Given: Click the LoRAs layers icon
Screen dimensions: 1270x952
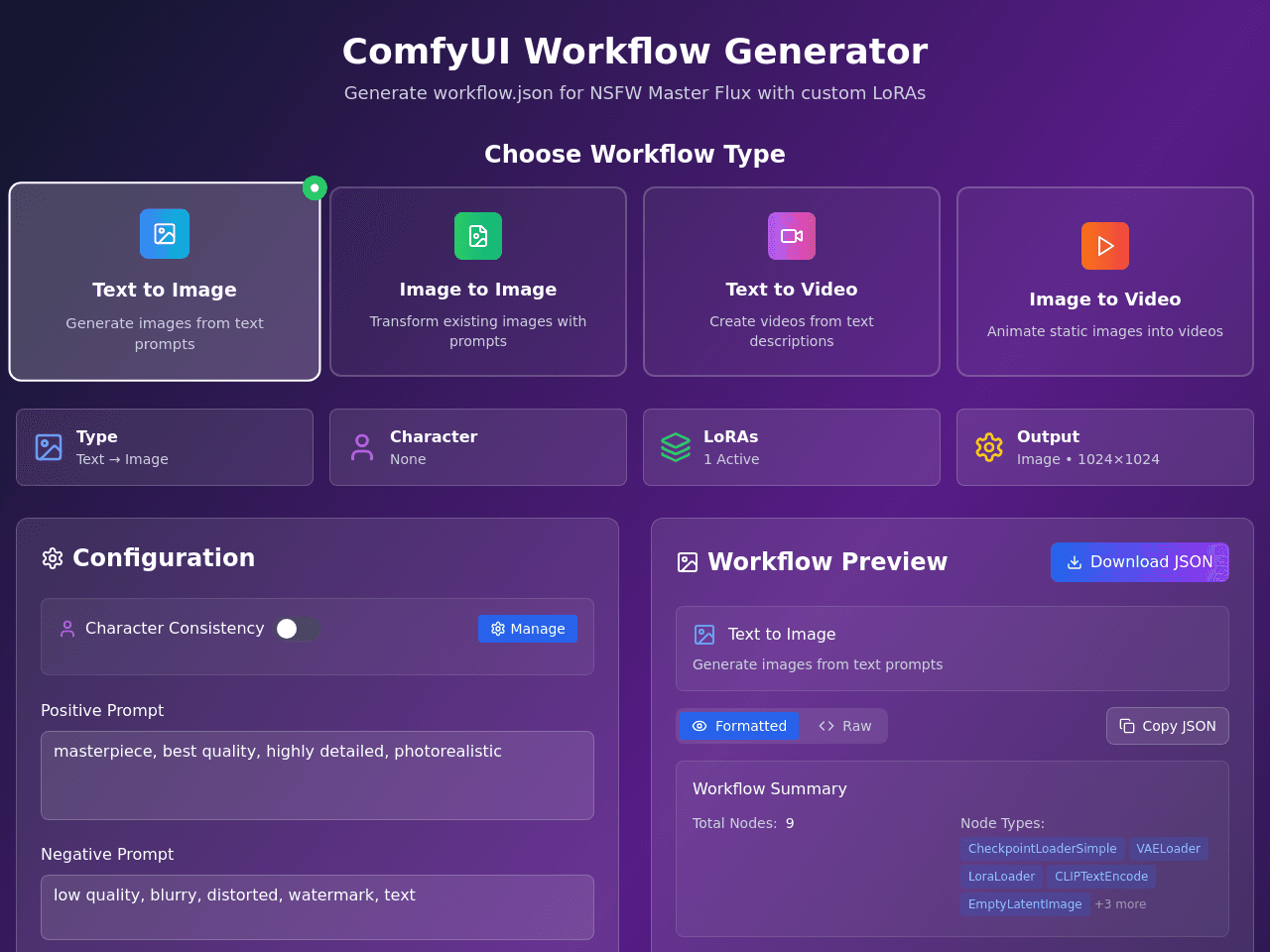Looking at the screenshot, I should [x=676, y=447].
